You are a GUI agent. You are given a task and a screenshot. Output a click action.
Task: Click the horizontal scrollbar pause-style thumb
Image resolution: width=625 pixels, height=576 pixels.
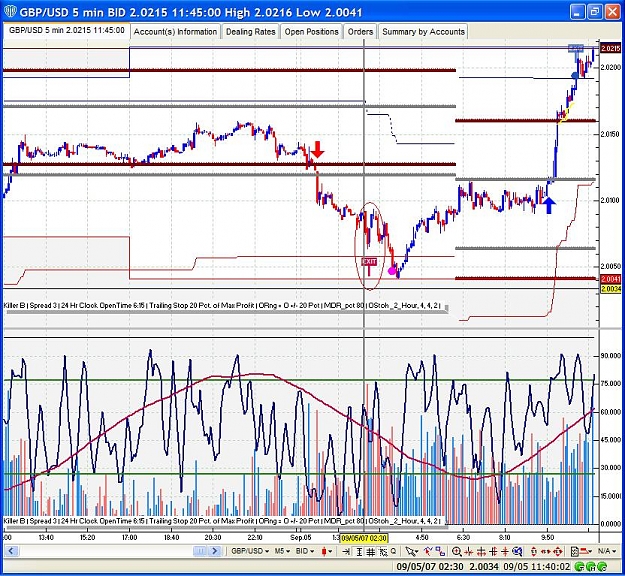click(200, 551)
